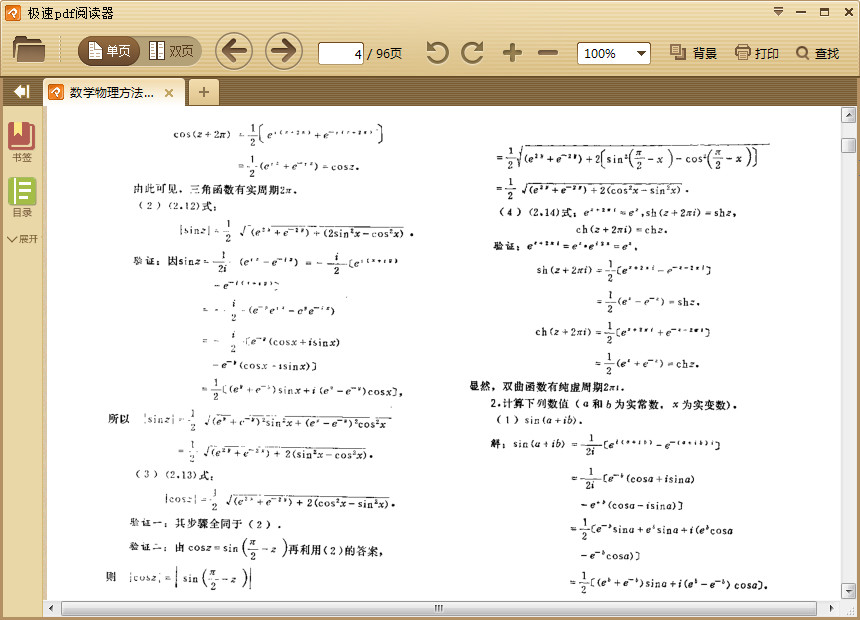Rotate the page clockwise

(x=472, y=53)
